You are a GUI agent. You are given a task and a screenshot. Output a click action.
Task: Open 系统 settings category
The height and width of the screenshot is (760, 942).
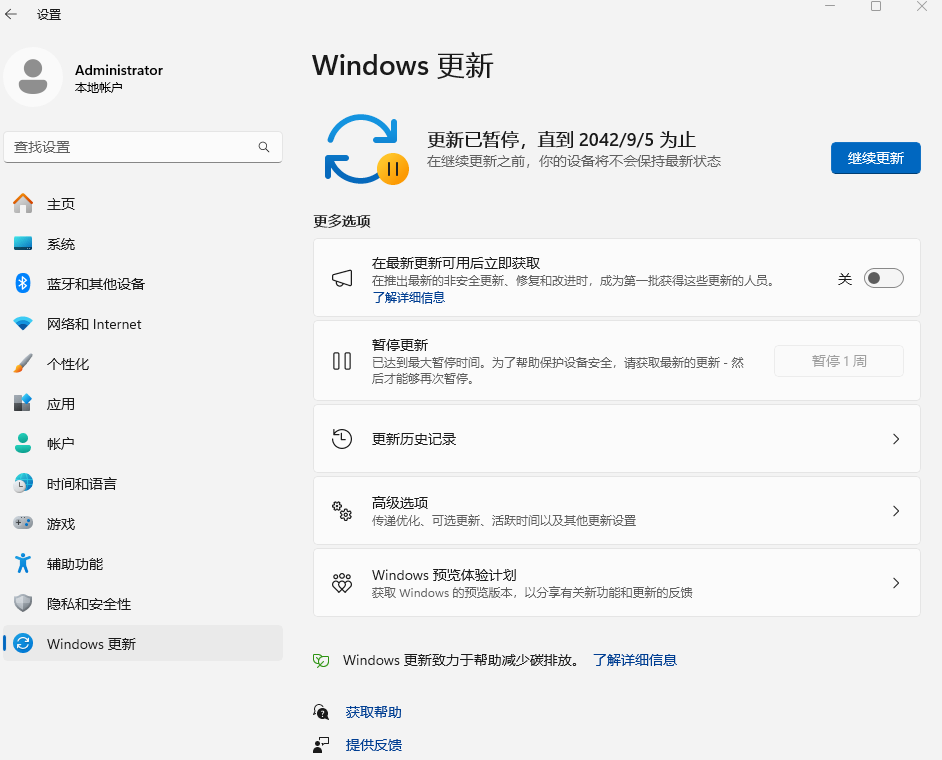point(143,244)
